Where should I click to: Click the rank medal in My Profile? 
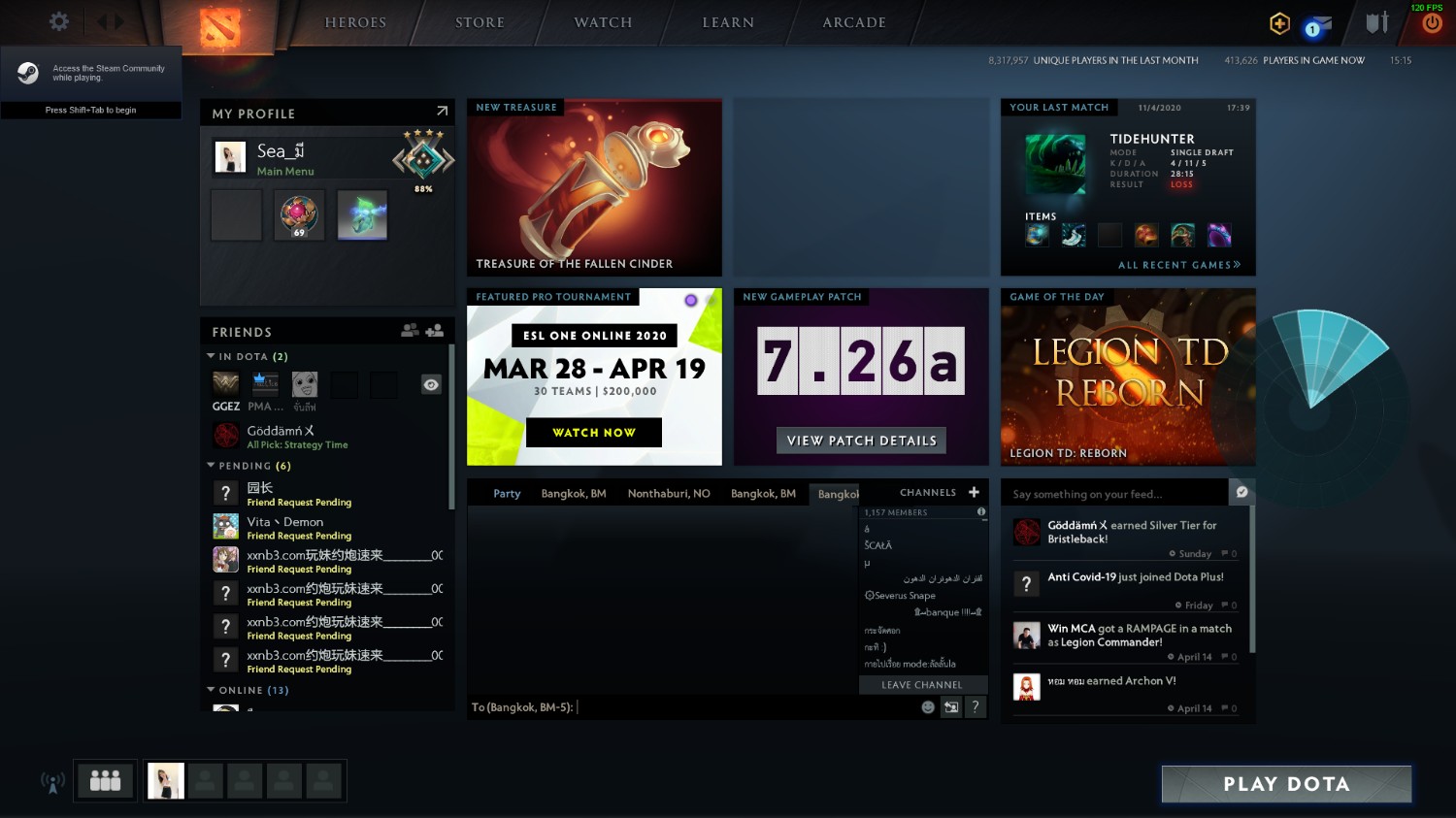click(423, 157)
